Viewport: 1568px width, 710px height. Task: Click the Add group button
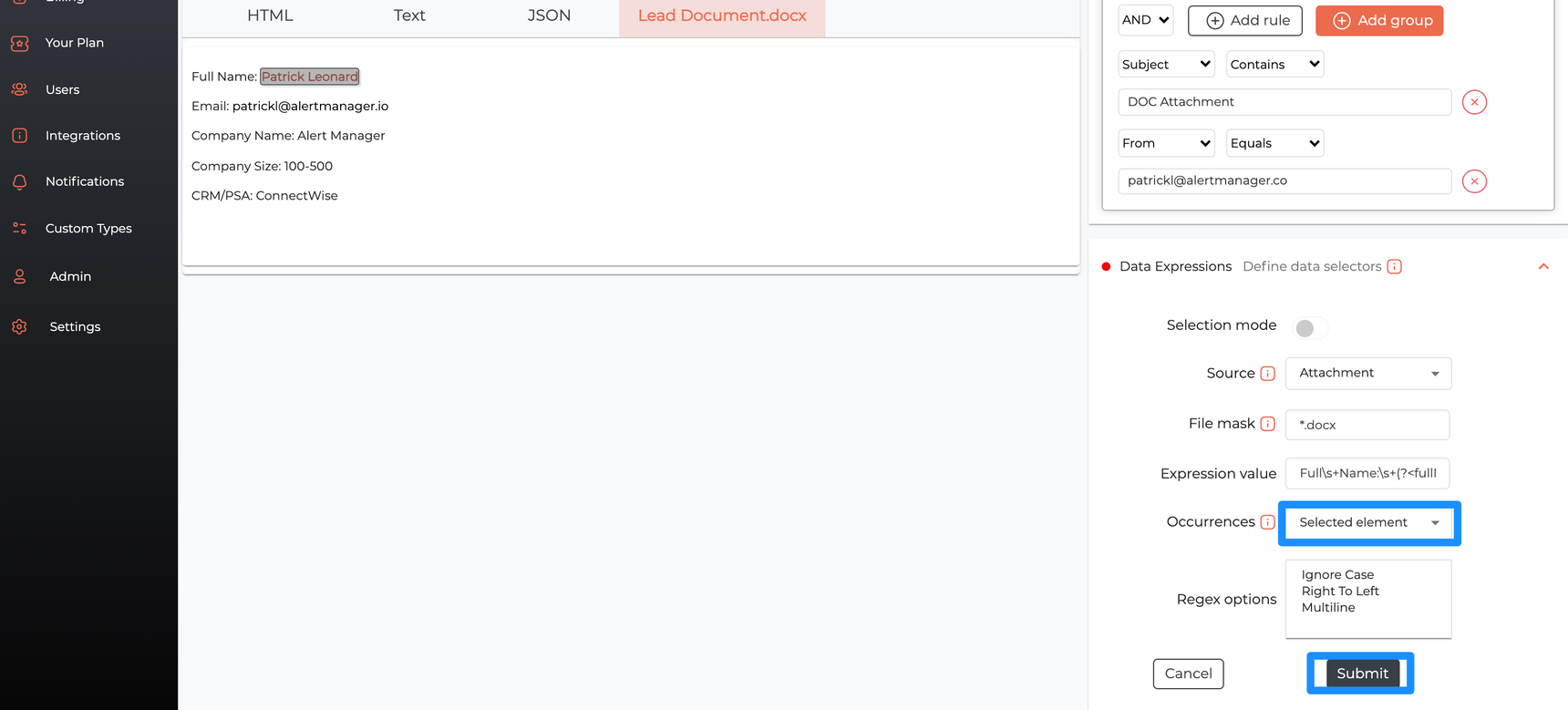pyautogui.click(x=1379, y=20)
